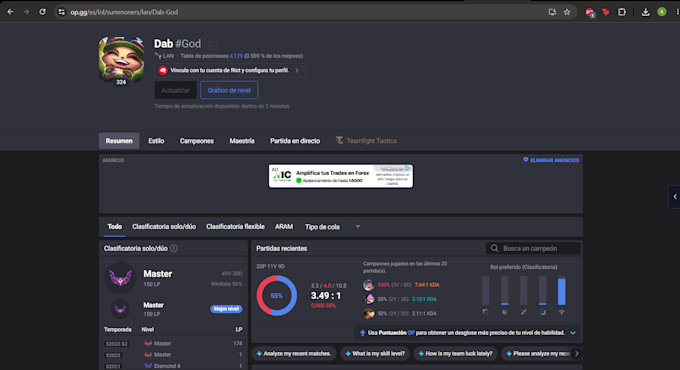Viewport: 680px width, 370px height.
Task: Open the browser downloads icon
Action: [x=645, y=12]
